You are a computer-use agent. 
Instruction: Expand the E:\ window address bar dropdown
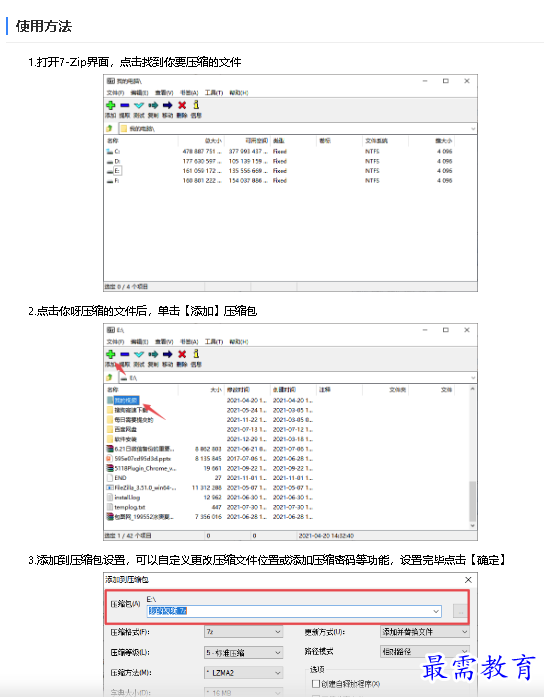click(x=473, y=378)
